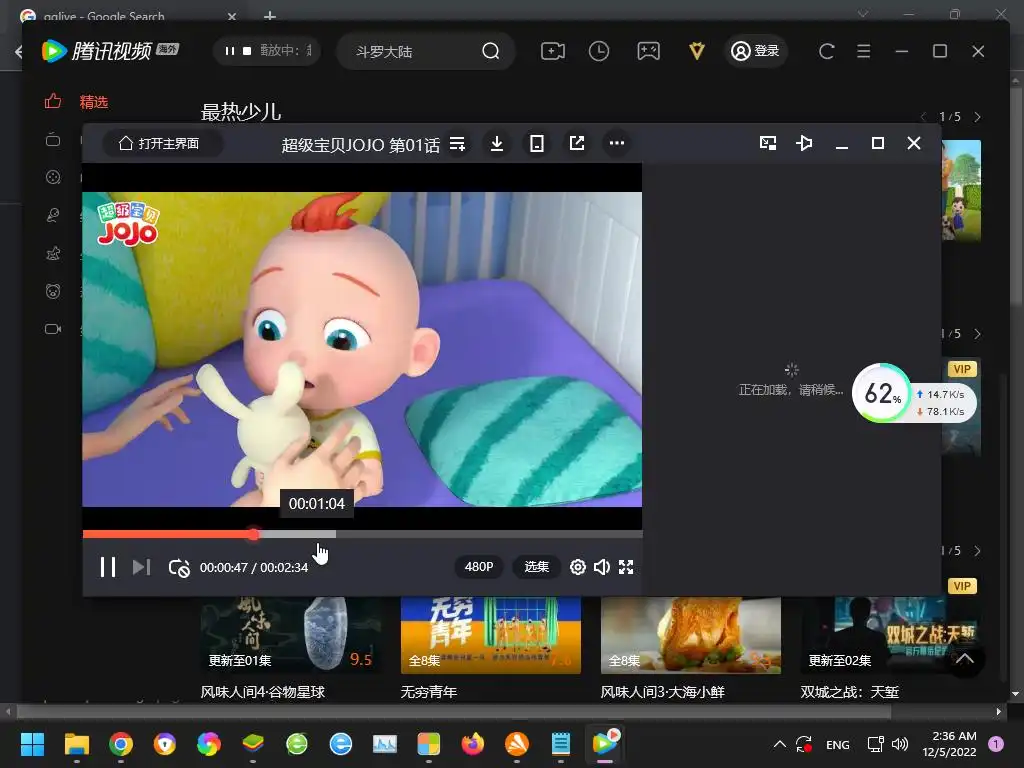This screenshot has width=1024, height=768.
Task: Open 双城之战：天堑 title link
Action: click(850, 692)
